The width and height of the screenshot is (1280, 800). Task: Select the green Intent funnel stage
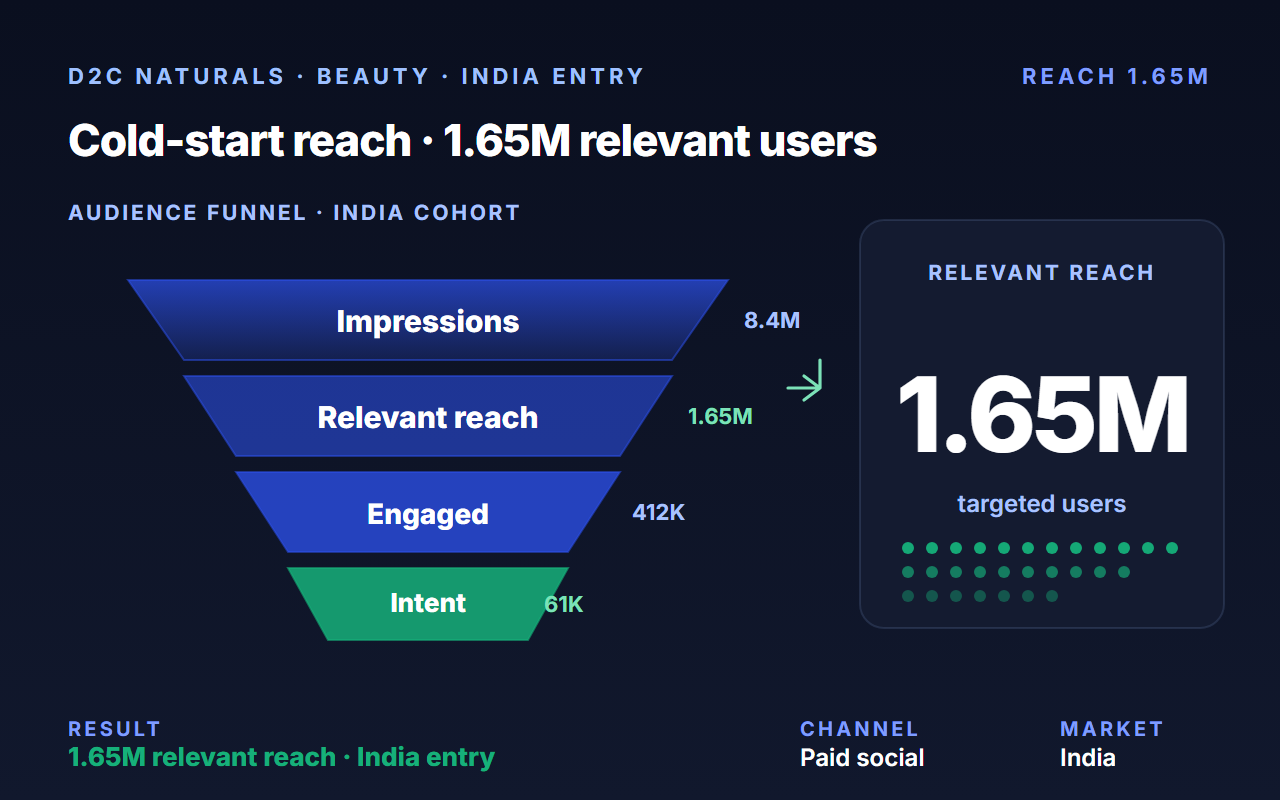pos(428,604)
